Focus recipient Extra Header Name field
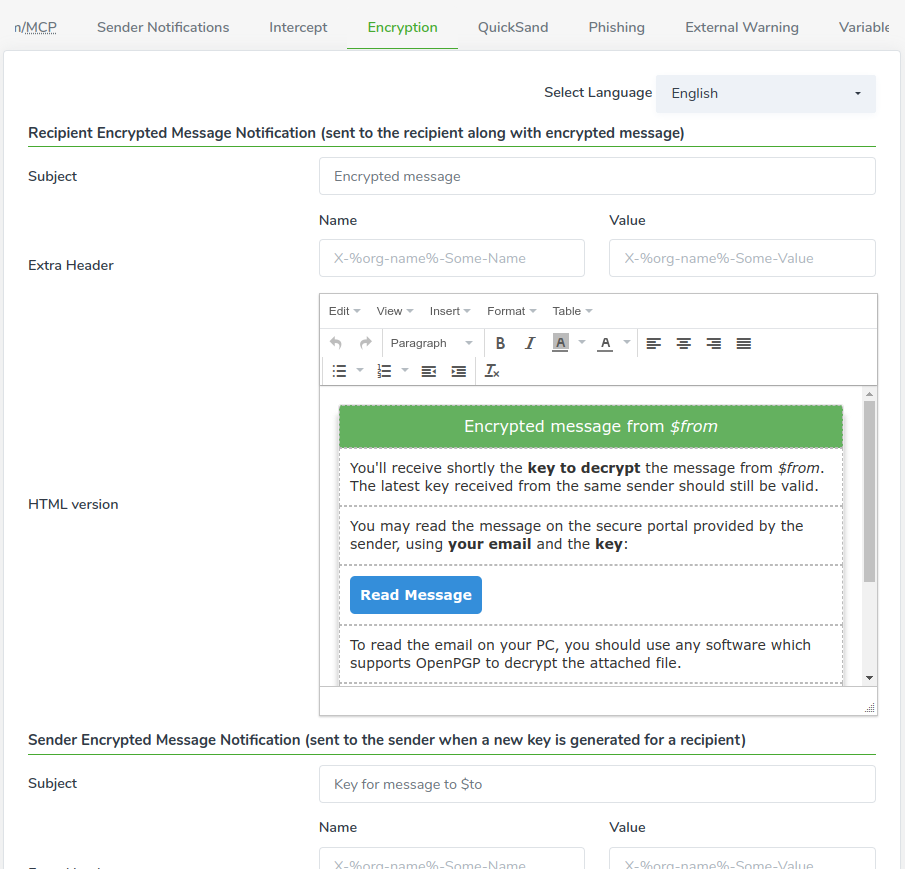This screenshot has height=869, width=905. click(452, 258)
